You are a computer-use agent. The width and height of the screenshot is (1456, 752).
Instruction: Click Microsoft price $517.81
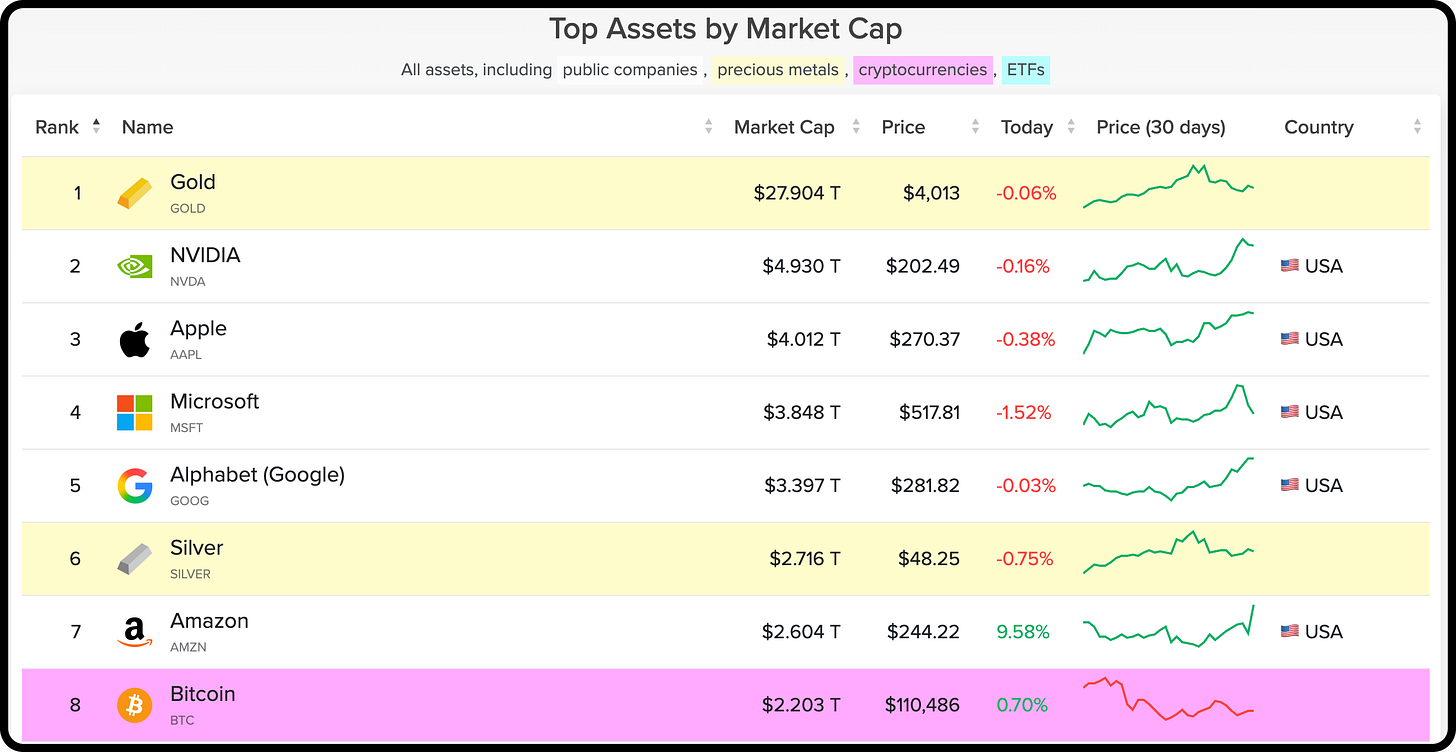click(x=927, y=412)
